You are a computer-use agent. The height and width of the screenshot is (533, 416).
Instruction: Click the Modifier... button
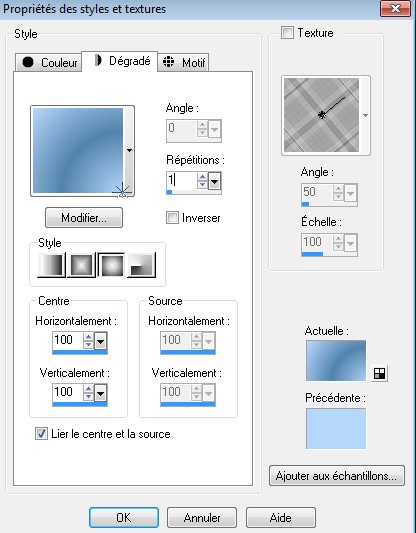pyautogui.click(x=84, y=218)
